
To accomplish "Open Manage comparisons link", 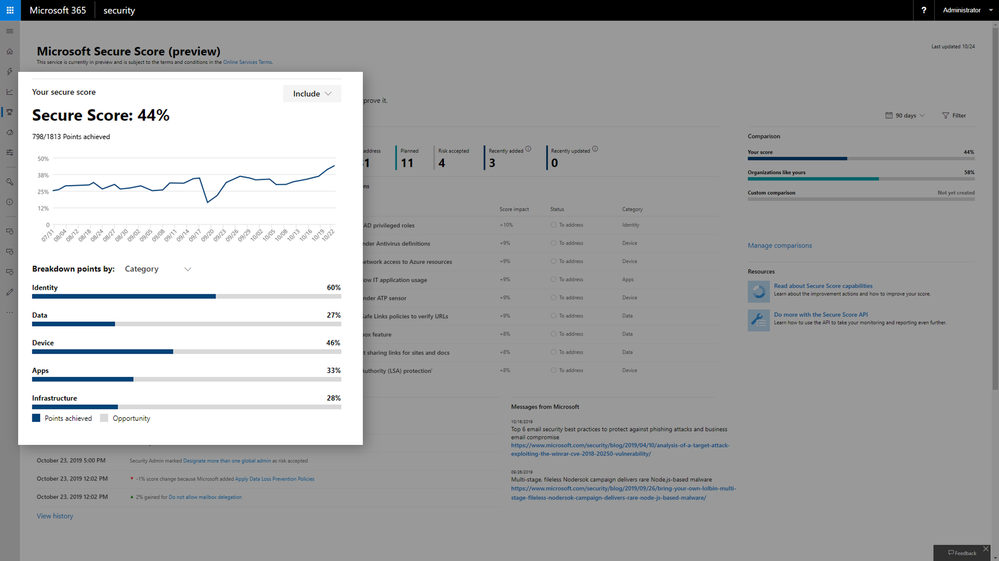I will (x=779, y=245).
